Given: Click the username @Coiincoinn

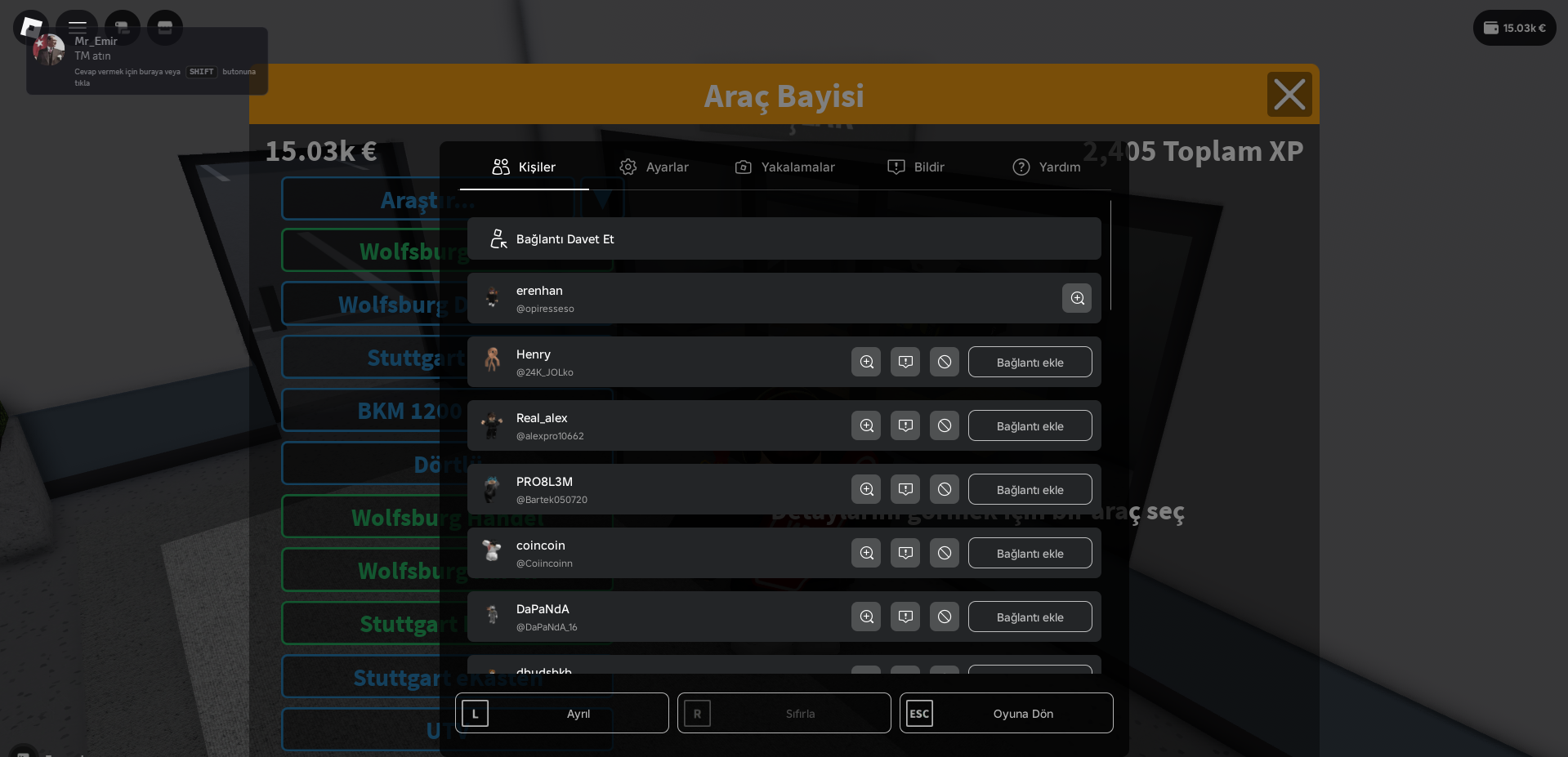Looking at the screenshot, I should pyautogui.click(x=544, y=563).
